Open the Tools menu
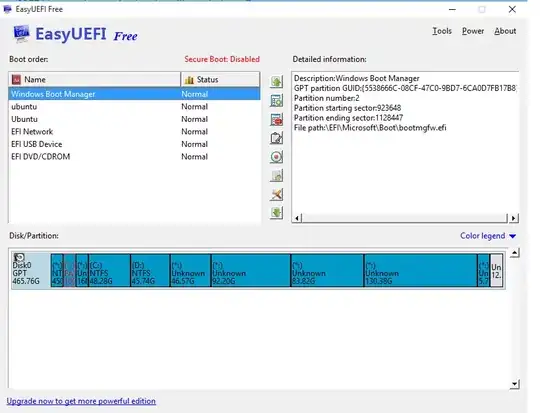 coord(442,31)
